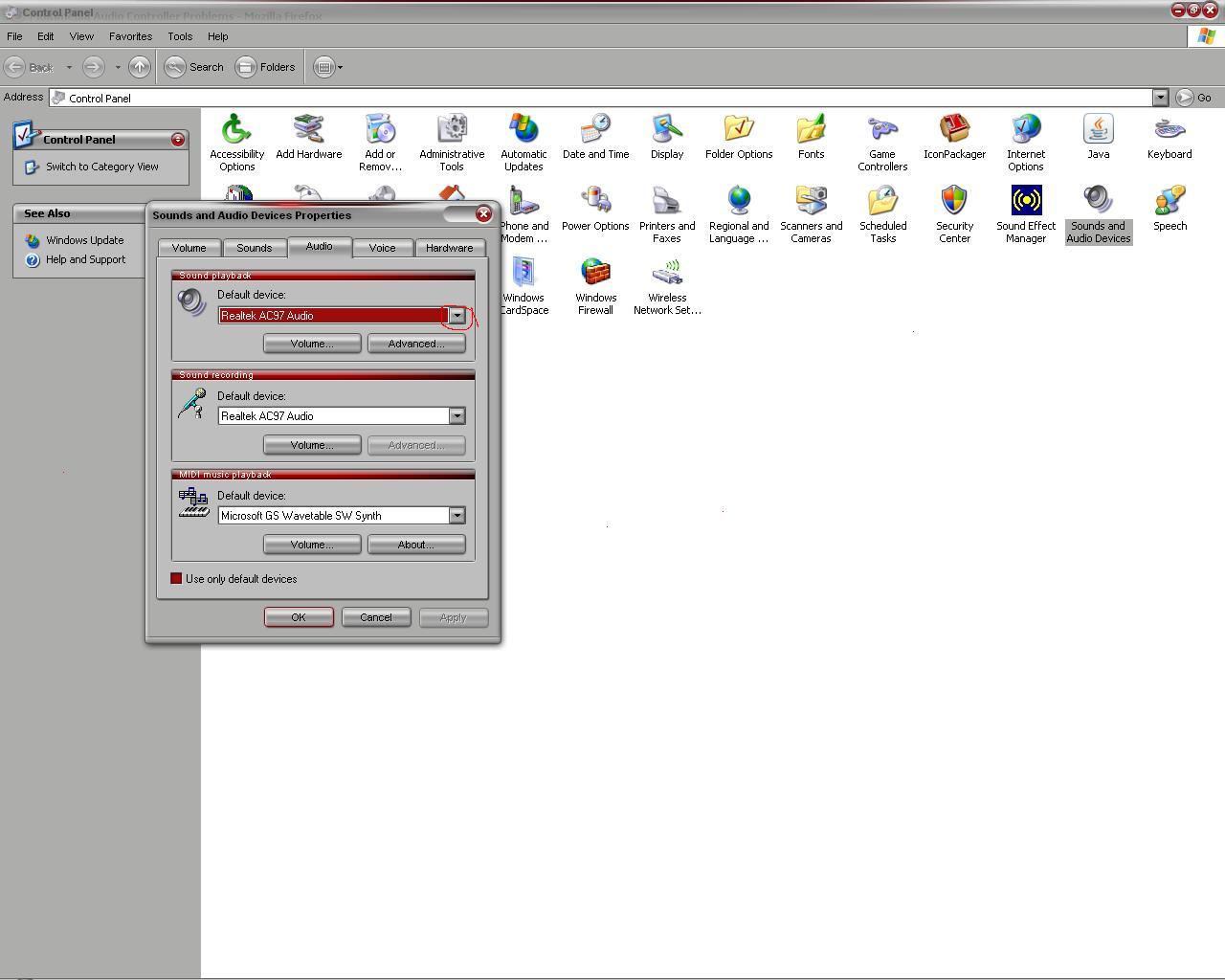1225x980 pixels.
Task: Expand Sound recording default device dropdown
Action: click(457, 416)
